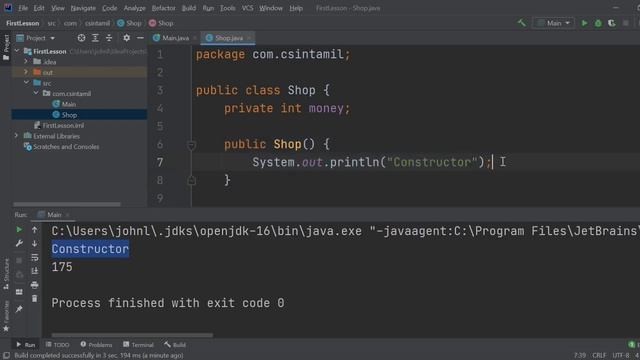Select FirstLesson.iml file

[x=59, y=125]
